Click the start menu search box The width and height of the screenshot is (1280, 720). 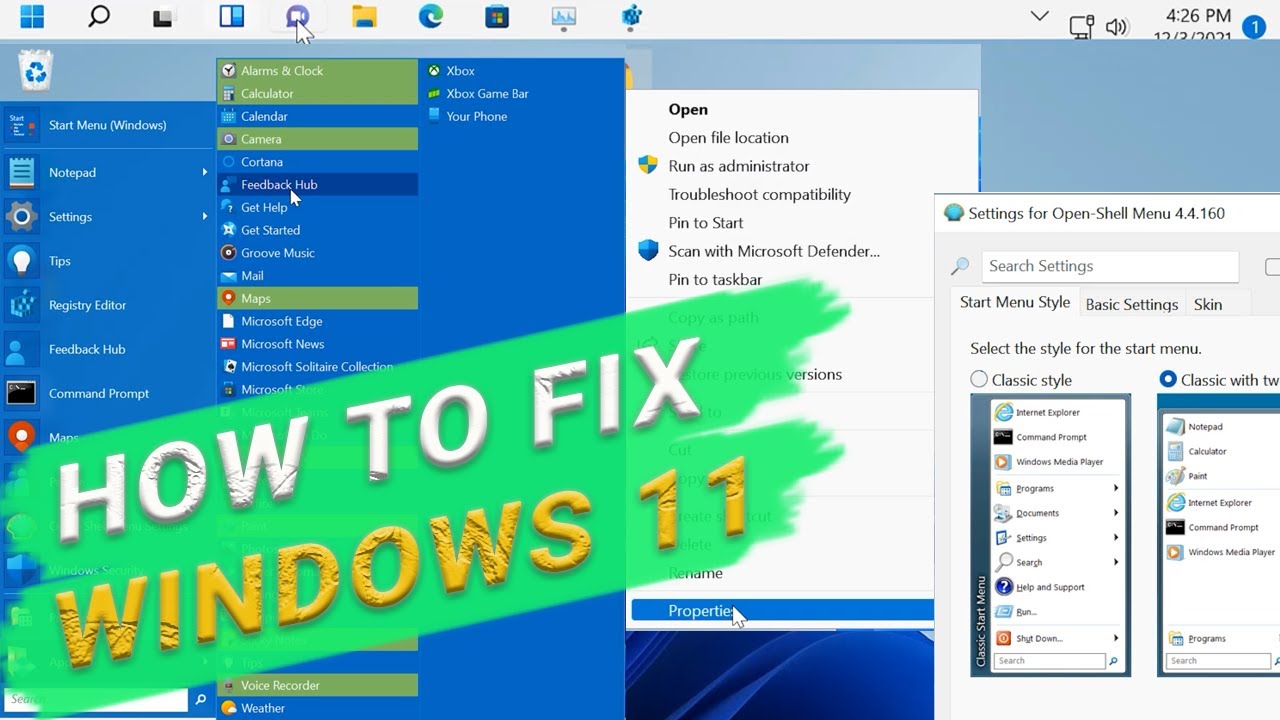pos(97,699)
